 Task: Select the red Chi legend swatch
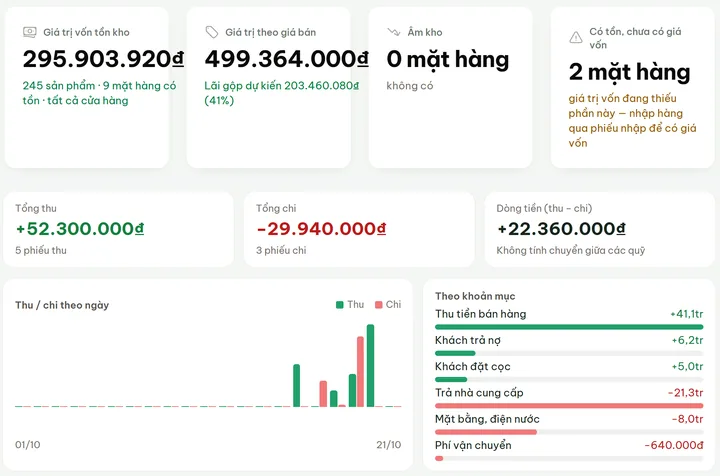[x=379, y=305]
